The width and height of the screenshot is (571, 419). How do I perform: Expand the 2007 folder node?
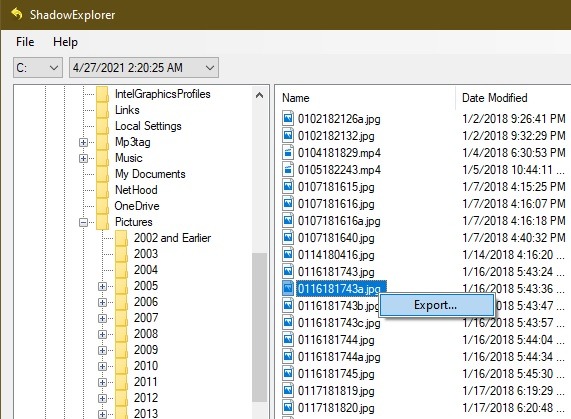102,318
